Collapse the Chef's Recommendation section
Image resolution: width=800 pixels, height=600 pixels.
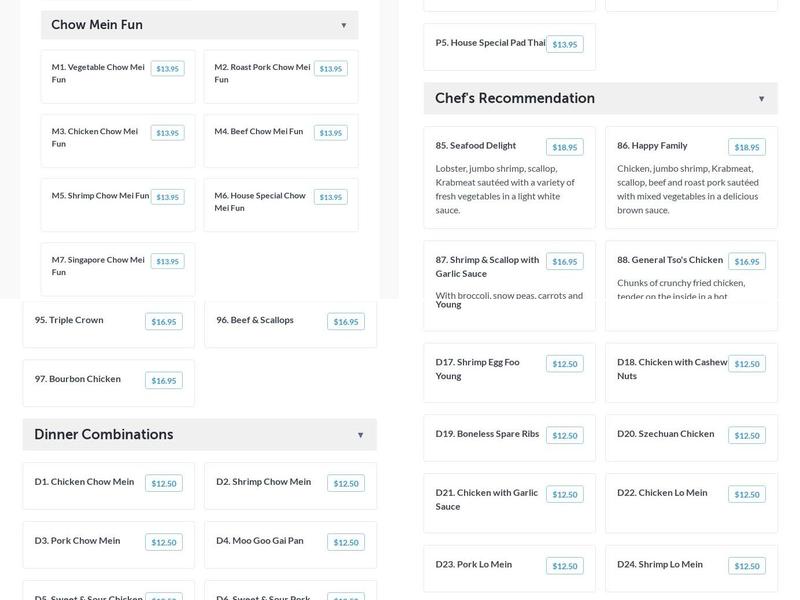761,99
